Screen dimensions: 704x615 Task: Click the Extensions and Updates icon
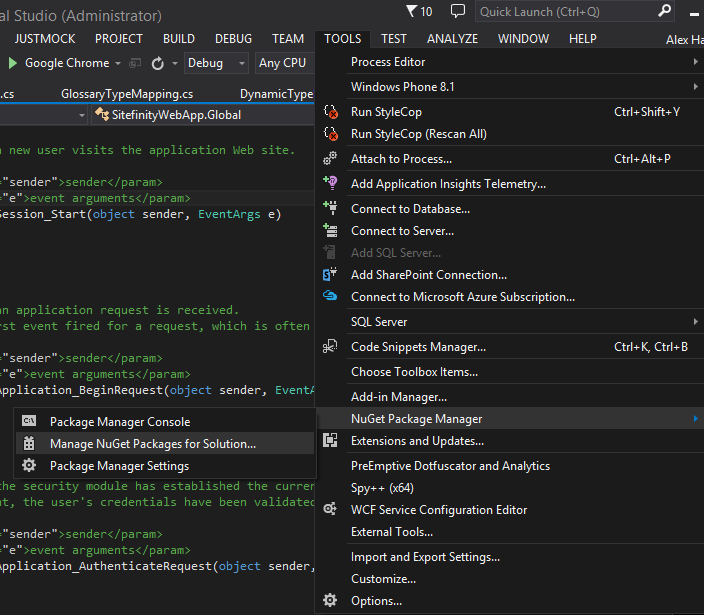330,440
